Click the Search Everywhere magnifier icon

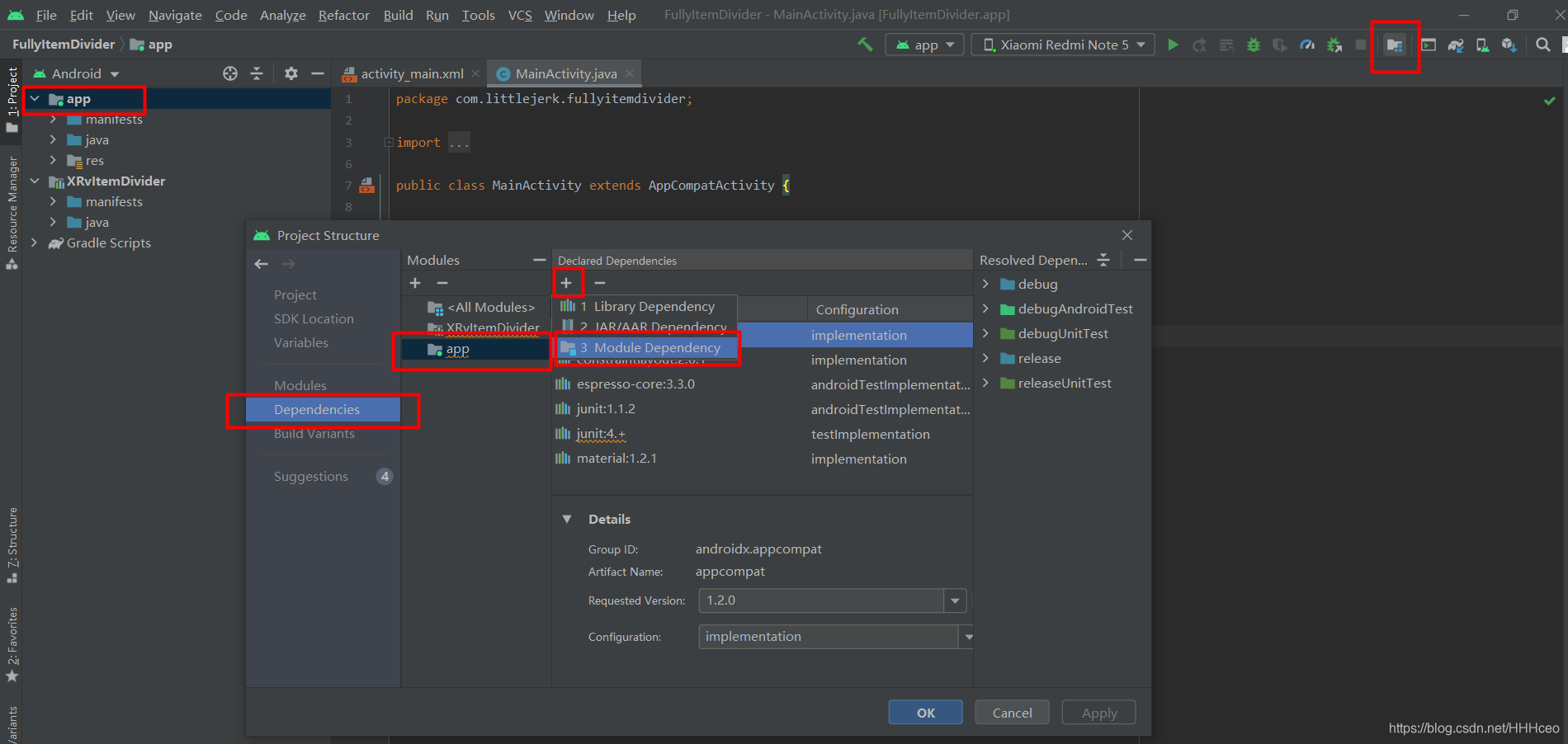pos(1543,45)
